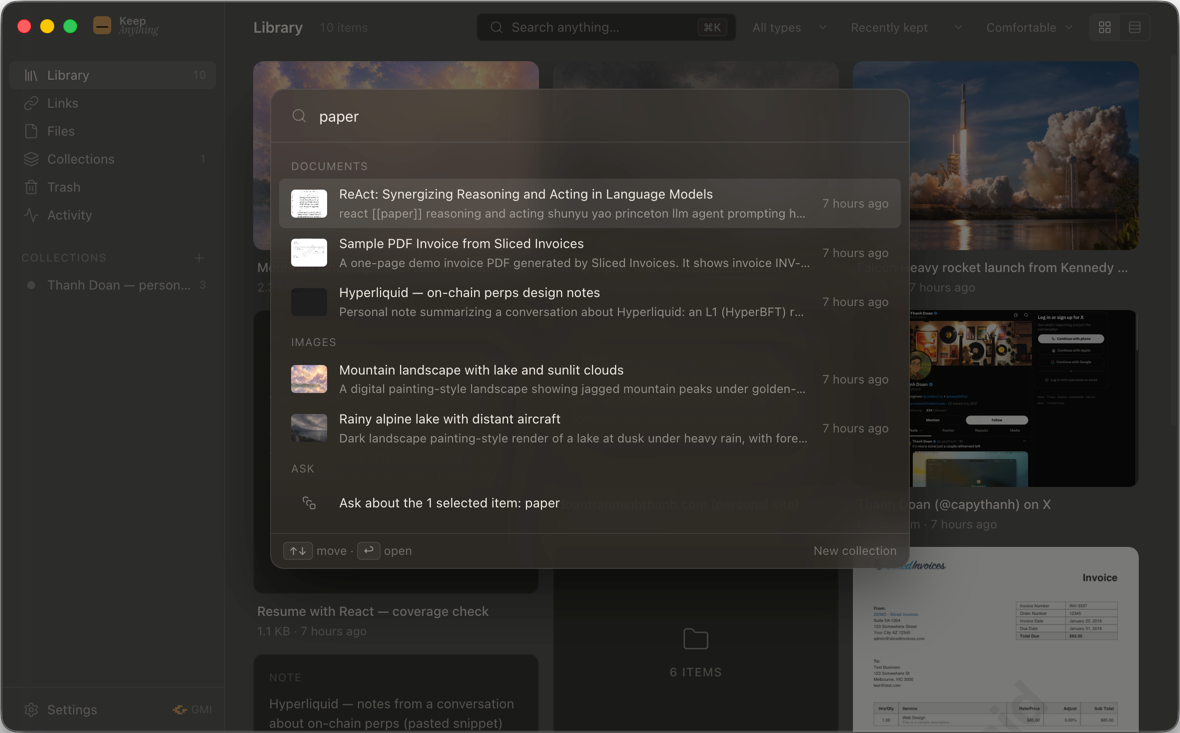Click the Library page heading

pyautogui.click(x=278, y=27)
